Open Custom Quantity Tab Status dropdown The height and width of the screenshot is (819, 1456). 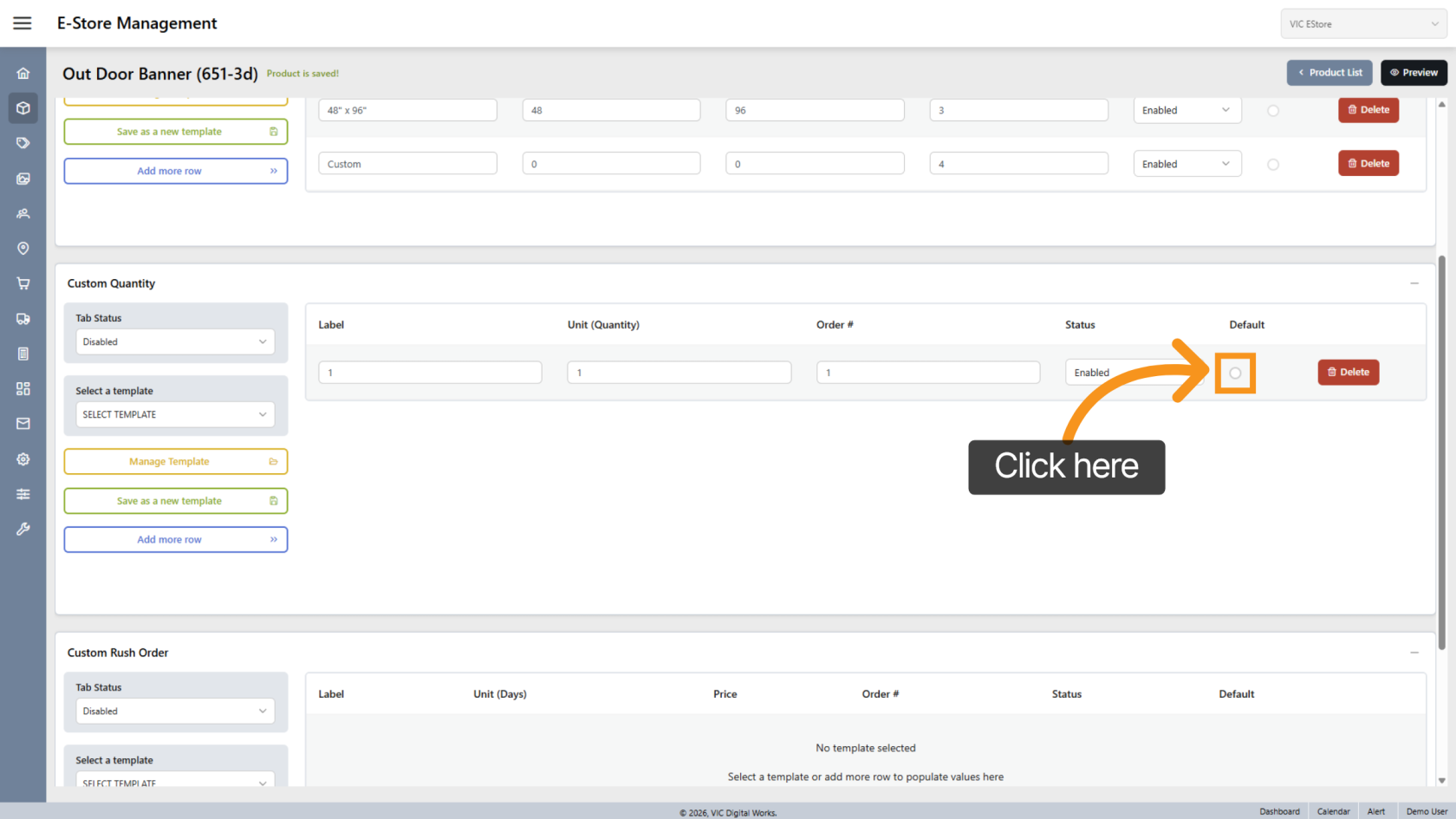[x=175, y=342]
